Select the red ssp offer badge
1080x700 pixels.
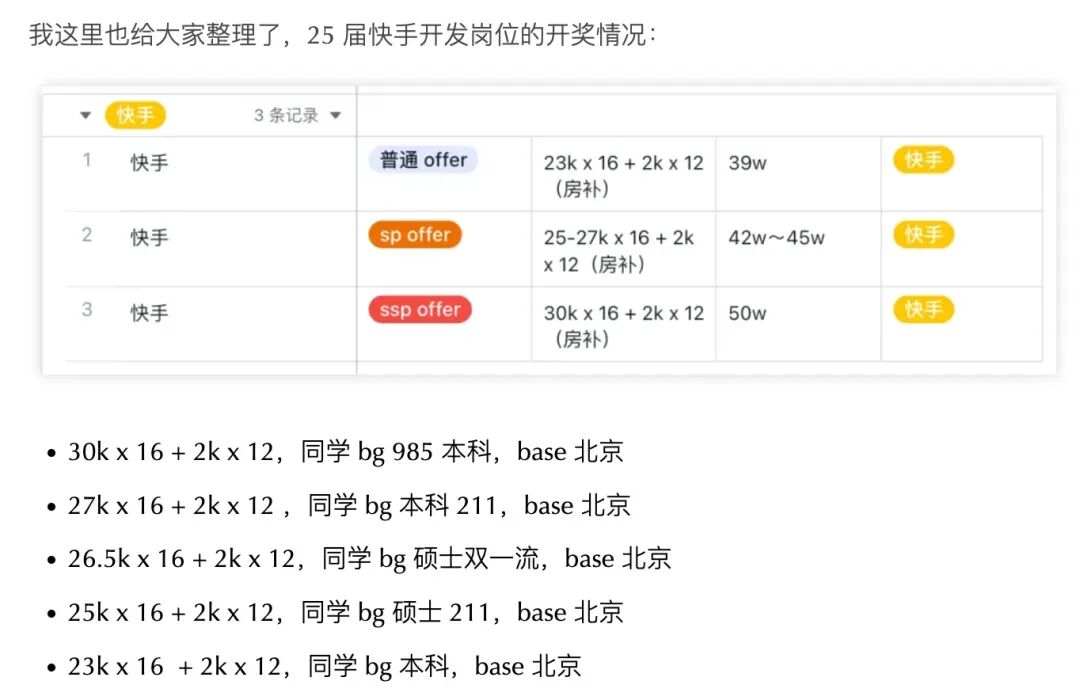[419, 309]
